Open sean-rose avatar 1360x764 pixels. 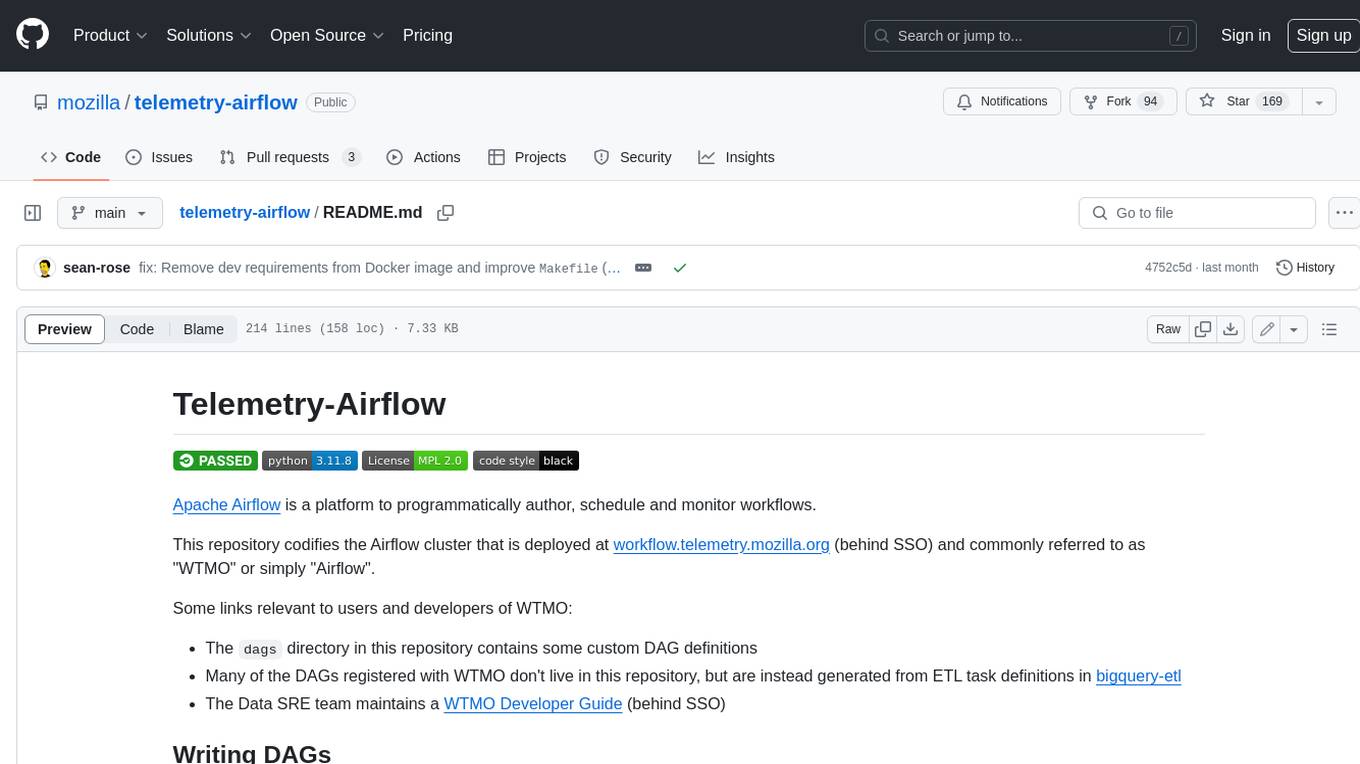44,268
